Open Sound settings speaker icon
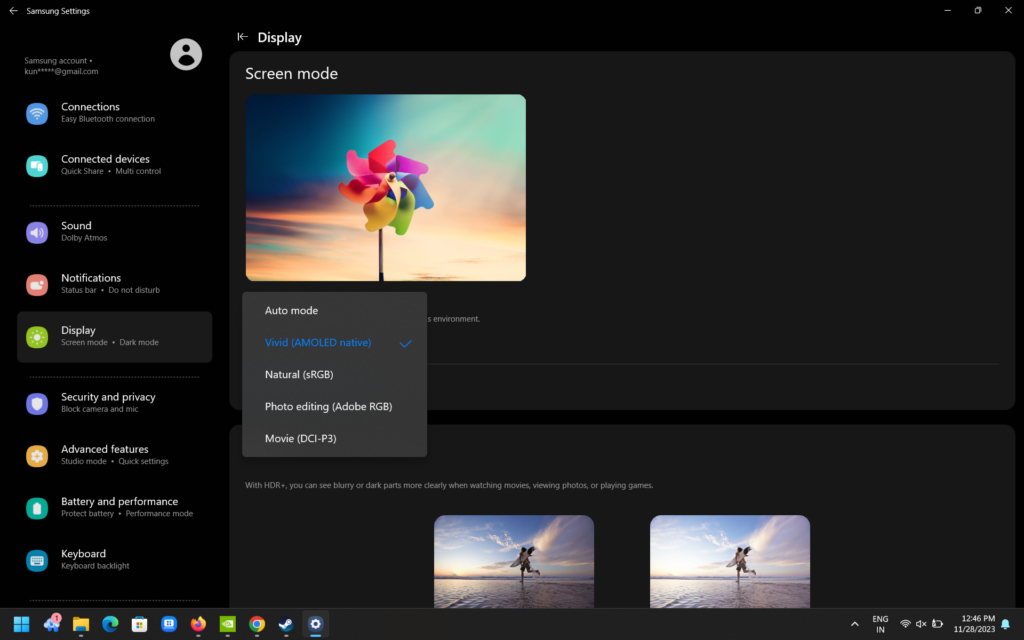This screenshot has width=1024, height=640. click(37, 232)
